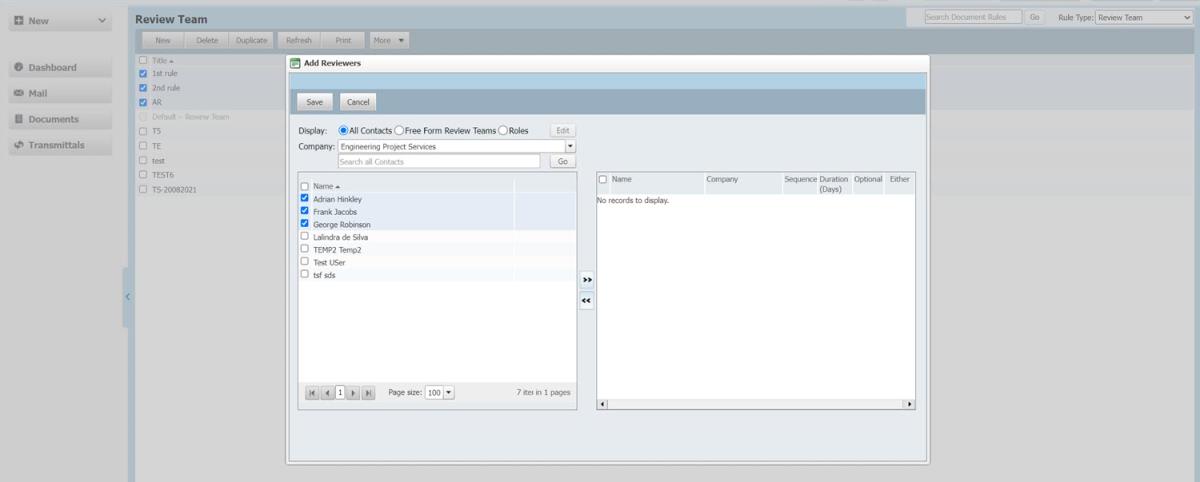Cancel the Add Reviewers dialog
The width and height of the screenshot is (1200, 482).
[x=358, y=102]
